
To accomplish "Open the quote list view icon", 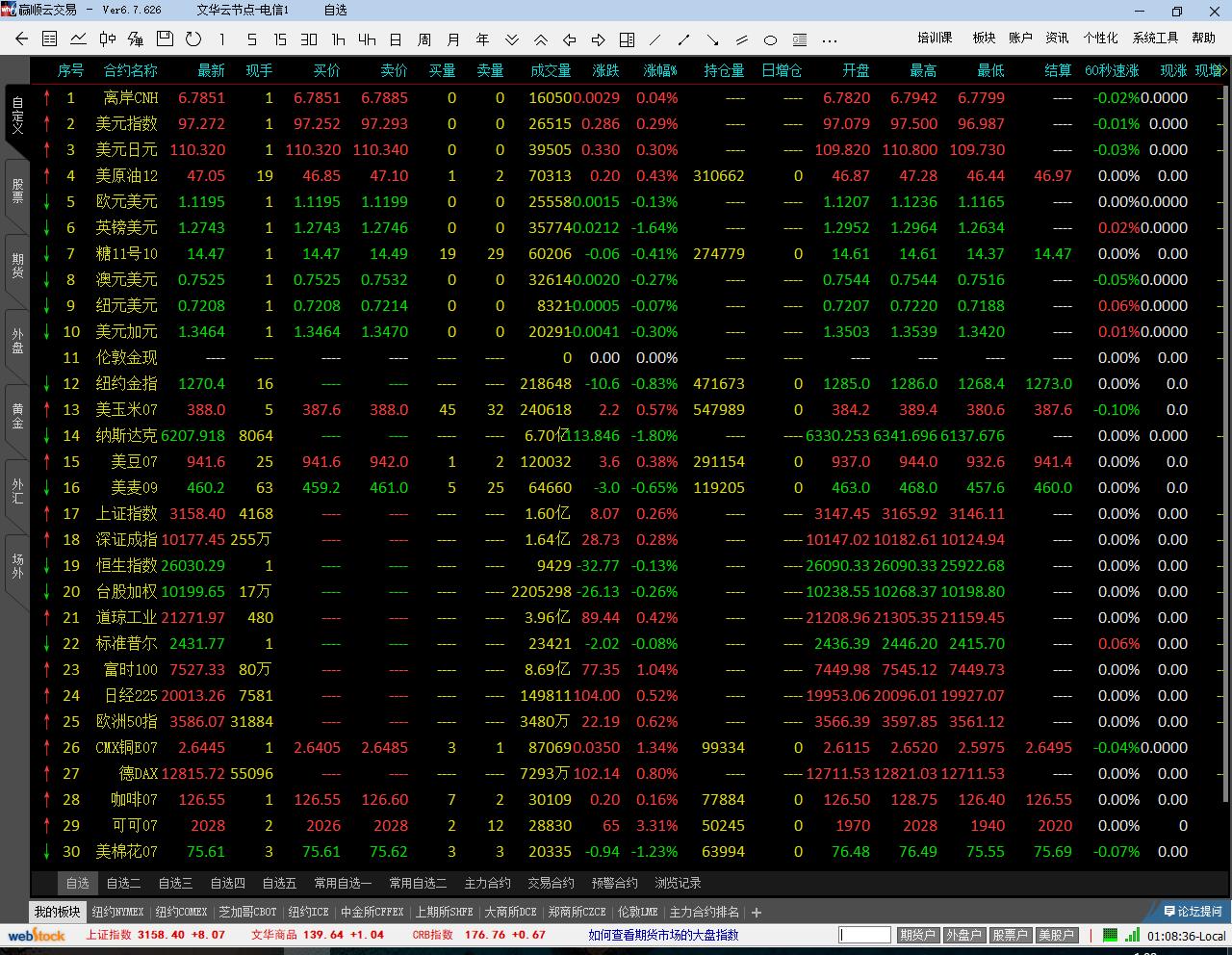I will [x=50, y=39].
